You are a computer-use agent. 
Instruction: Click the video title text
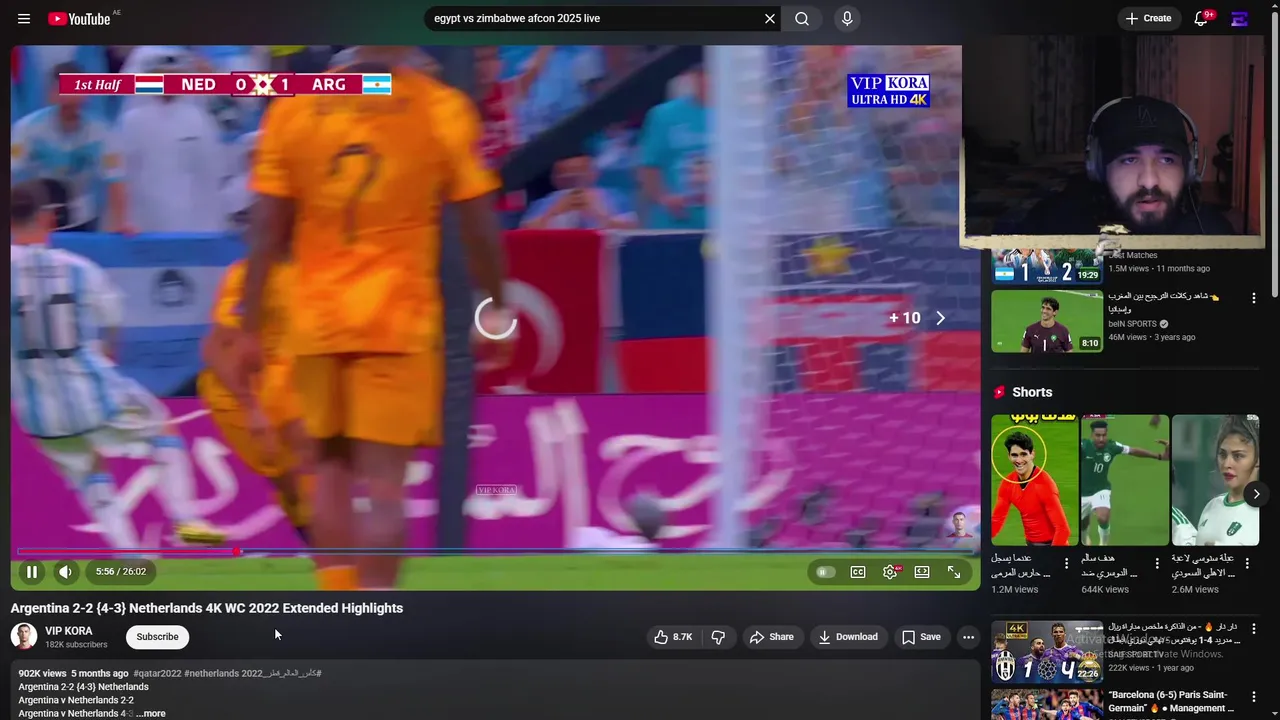pyautogui.click(x=207, y=608)
